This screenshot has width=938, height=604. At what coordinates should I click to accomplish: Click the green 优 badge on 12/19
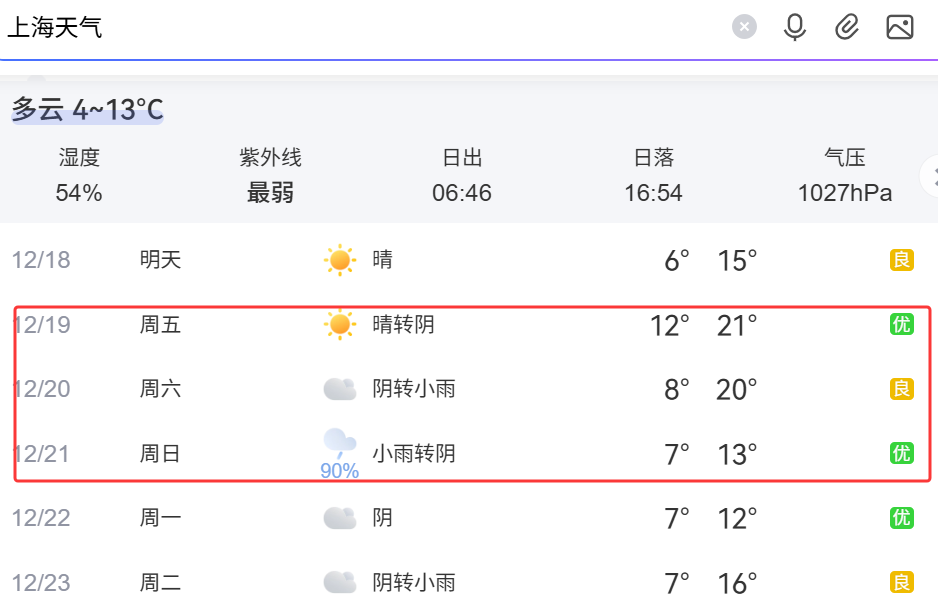tap(902, 324)
